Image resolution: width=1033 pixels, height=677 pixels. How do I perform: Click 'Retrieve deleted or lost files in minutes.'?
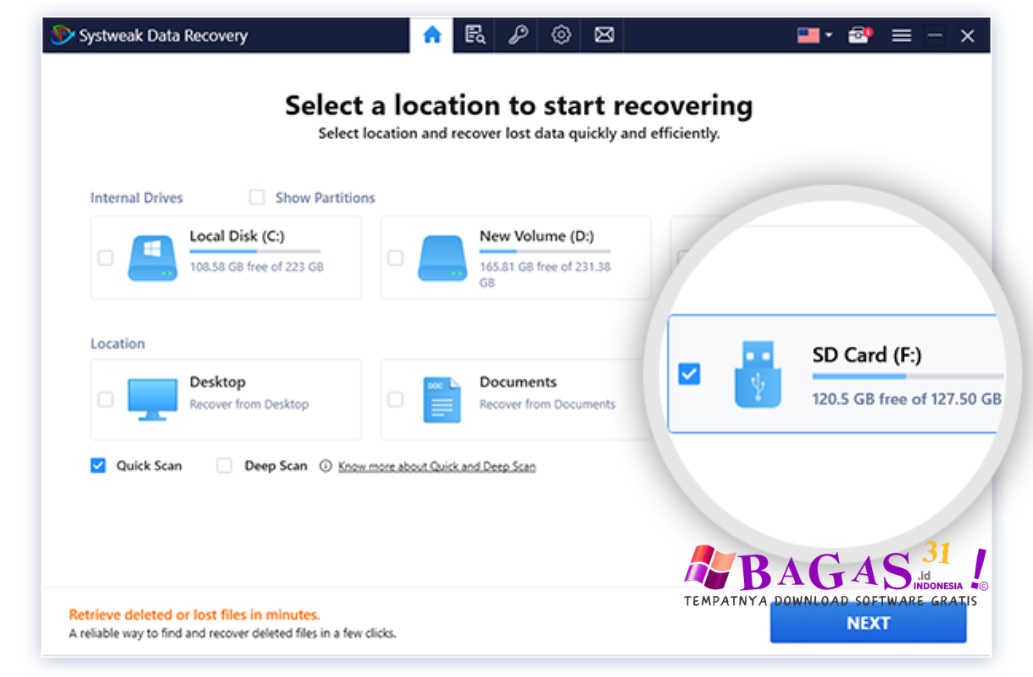[x=194, y=614]
